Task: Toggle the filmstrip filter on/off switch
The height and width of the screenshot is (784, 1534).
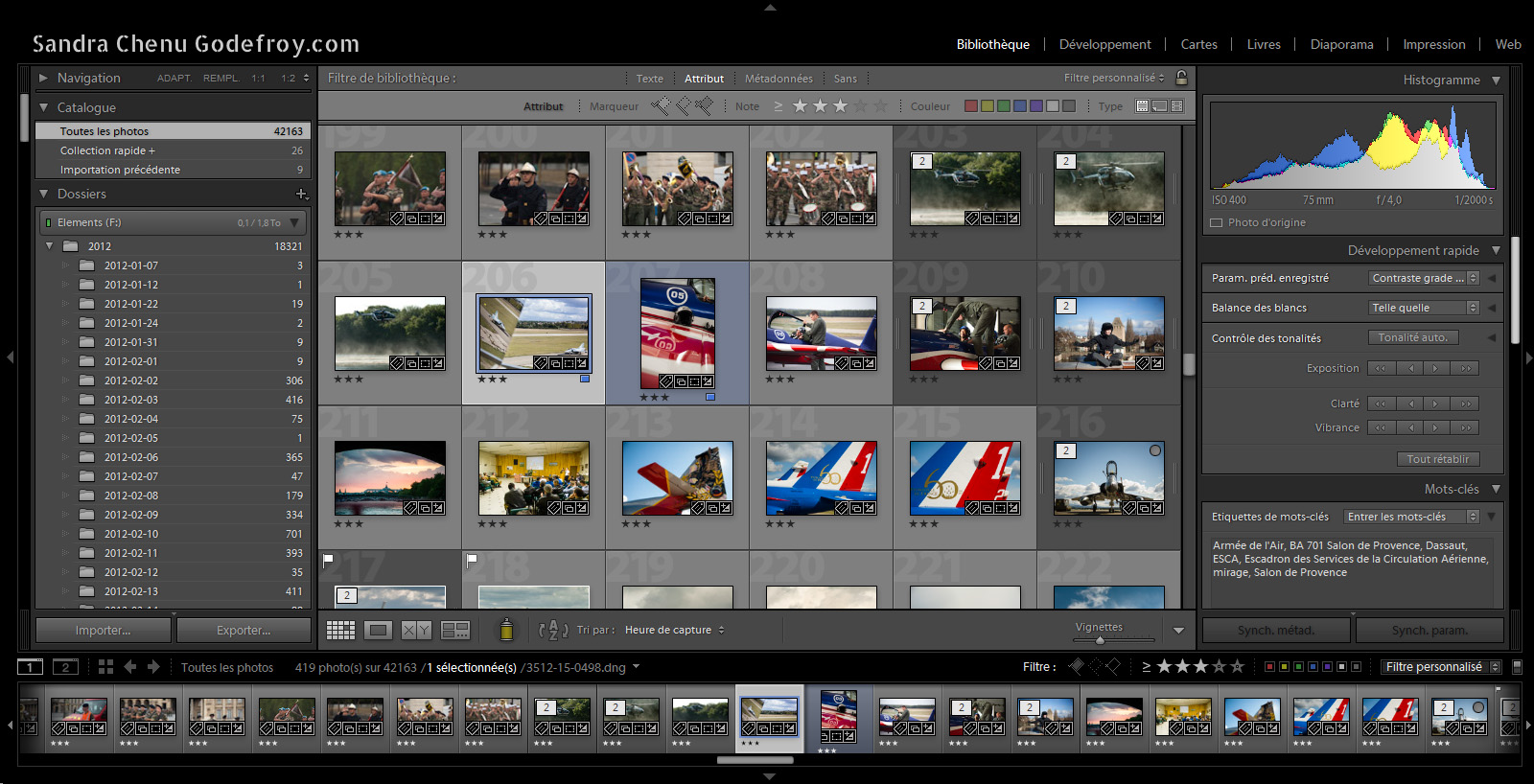Action: (1517, 667)
